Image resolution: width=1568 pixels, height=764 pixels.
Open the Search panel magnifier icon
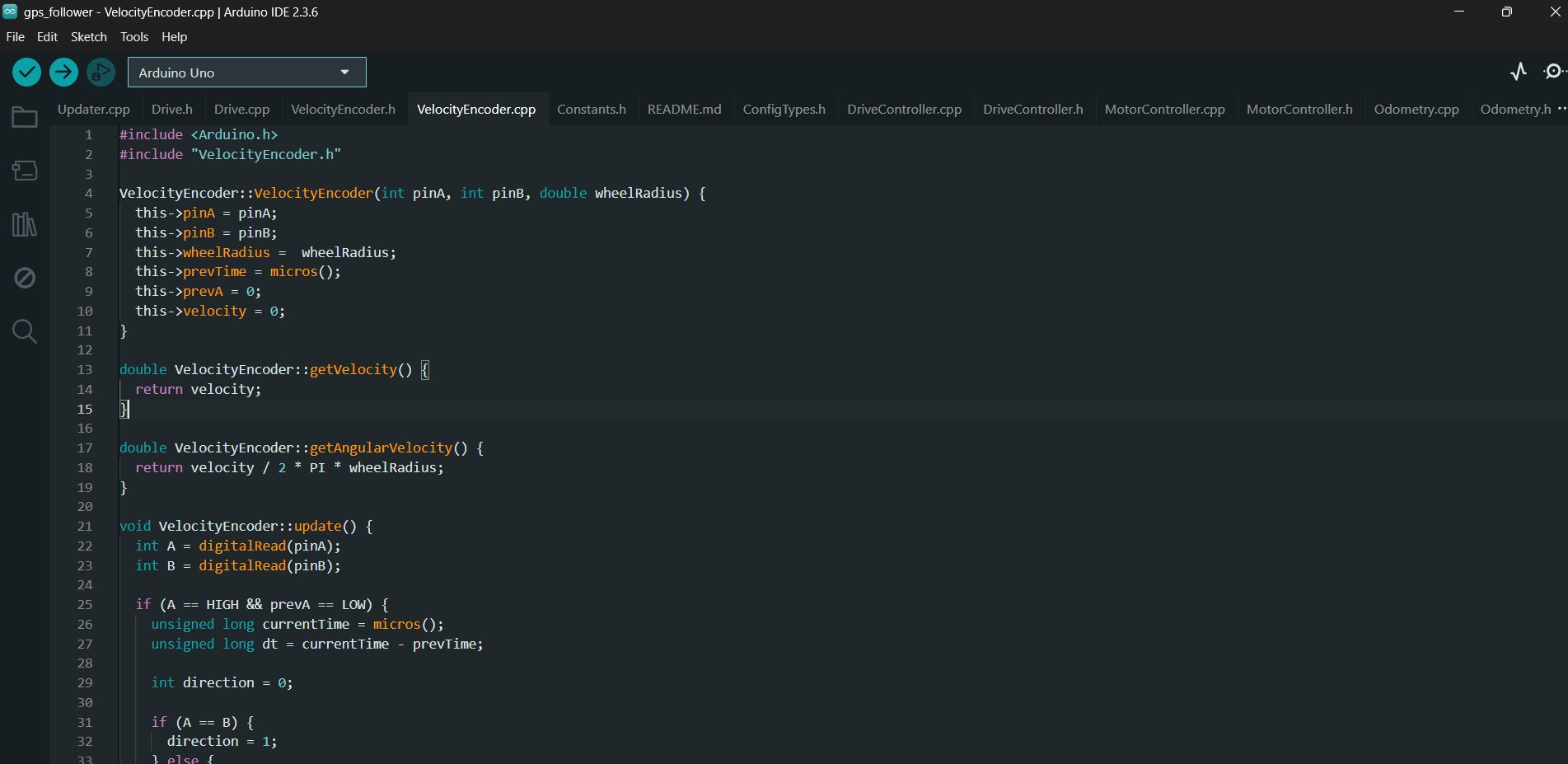25,331
